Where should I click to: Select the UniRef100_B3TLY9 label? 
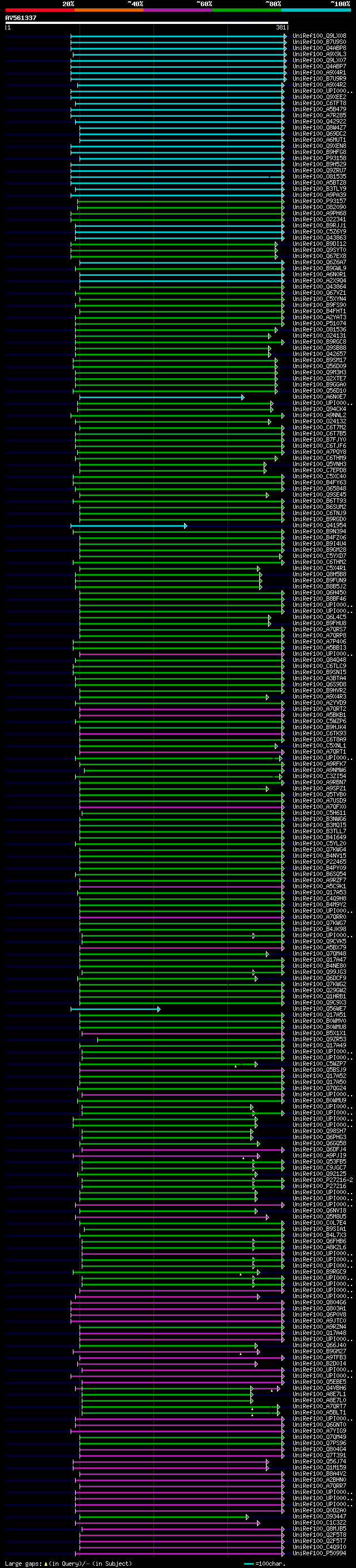(319, 189)
